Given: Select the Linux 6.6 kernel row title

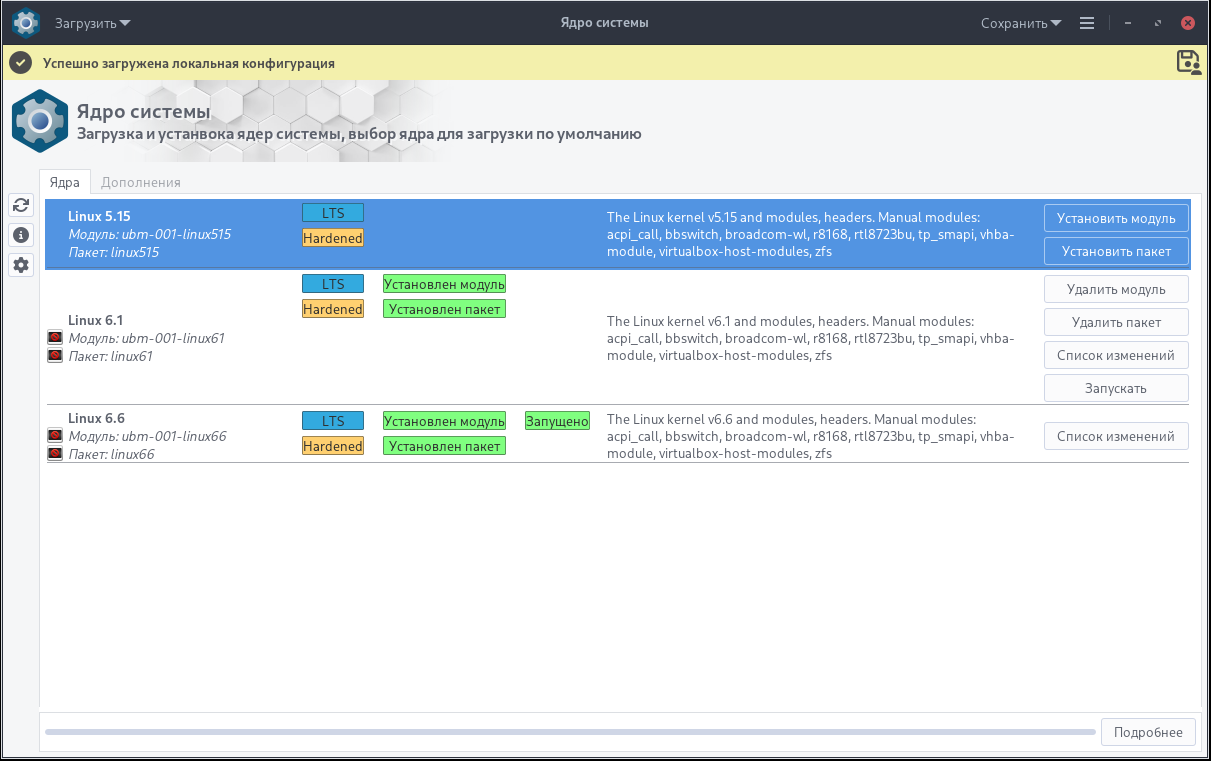Looking at the screenshot, I should point(96,418).
